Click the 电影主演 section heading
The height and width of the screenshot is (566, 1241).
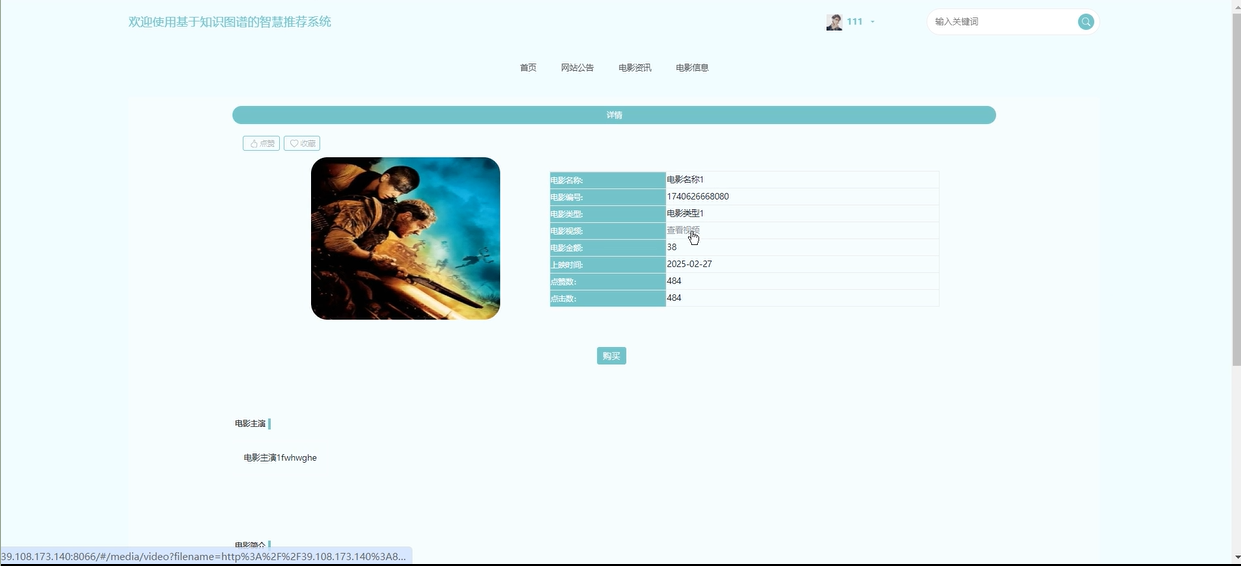[x=250, y=424]
